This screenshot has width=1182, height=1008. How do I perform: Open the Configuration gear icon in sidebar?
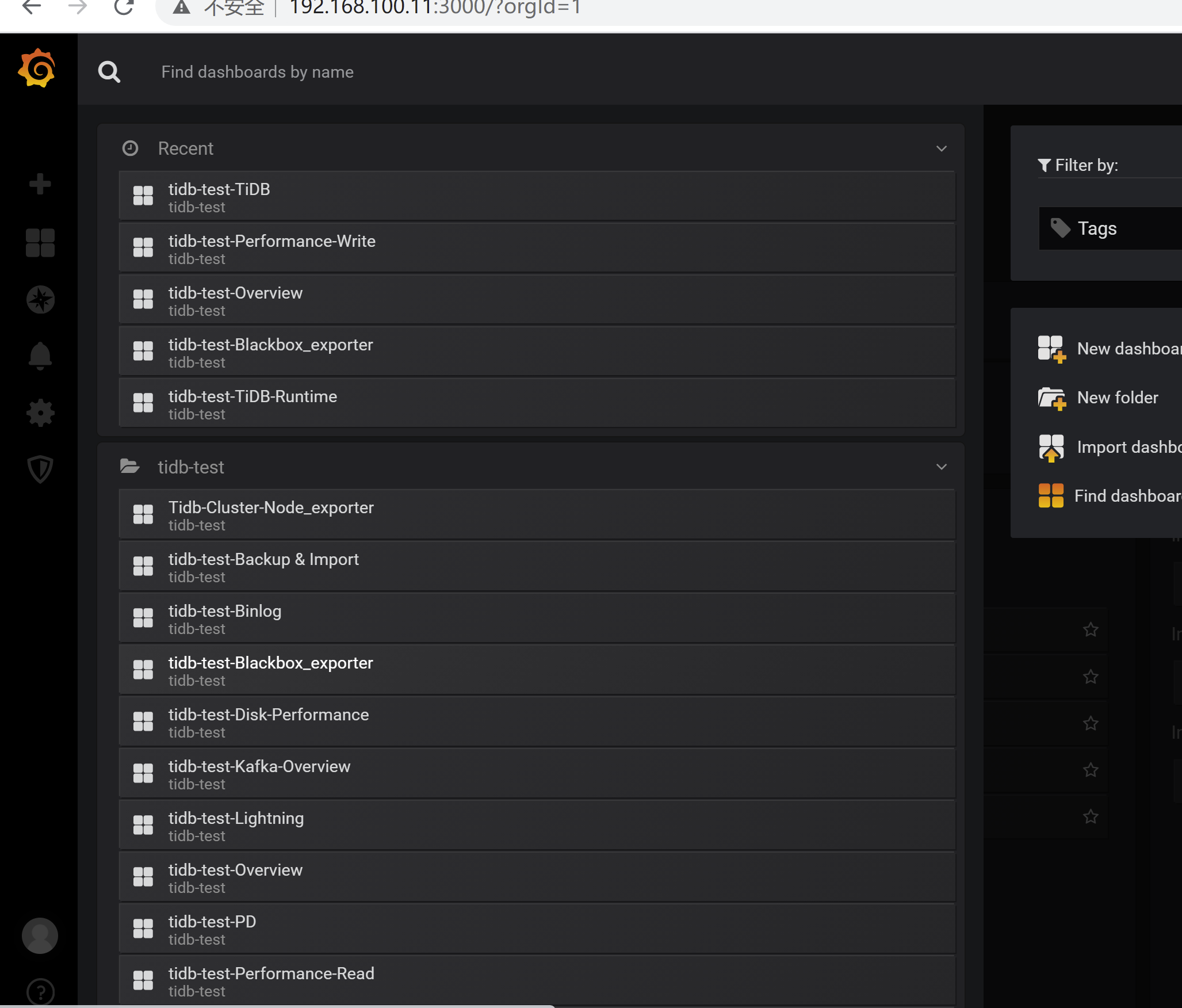click(40, 413)
